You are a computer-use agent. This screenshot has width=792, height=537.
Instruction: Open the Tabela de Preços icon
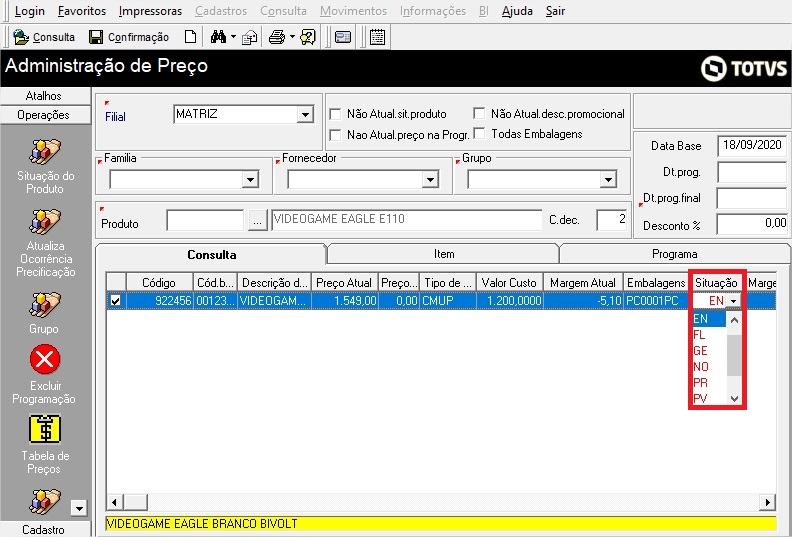pyautogui.click(x=45, y=429)
